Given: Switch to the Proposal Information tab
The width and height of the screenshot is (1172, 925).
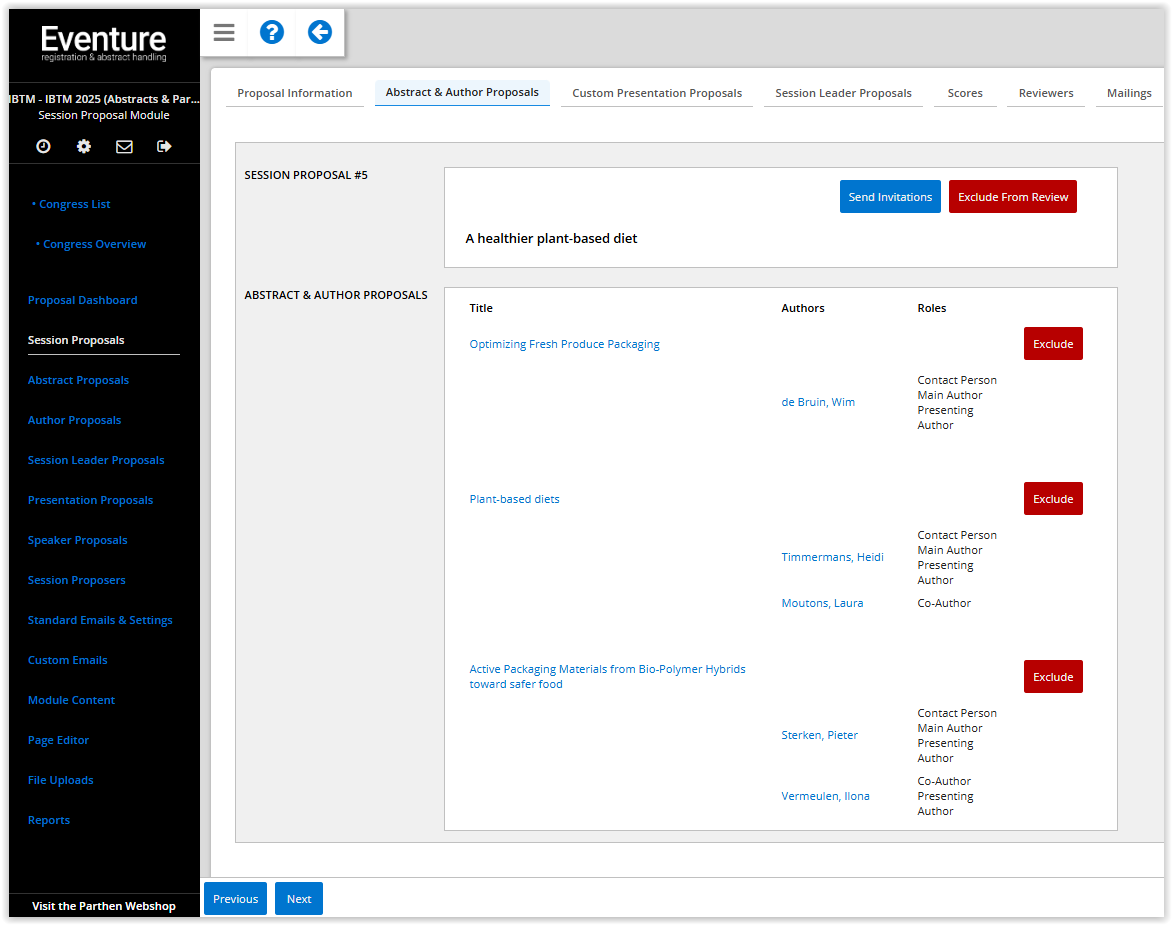Looking at the screenshot, I should coord(294,93).
